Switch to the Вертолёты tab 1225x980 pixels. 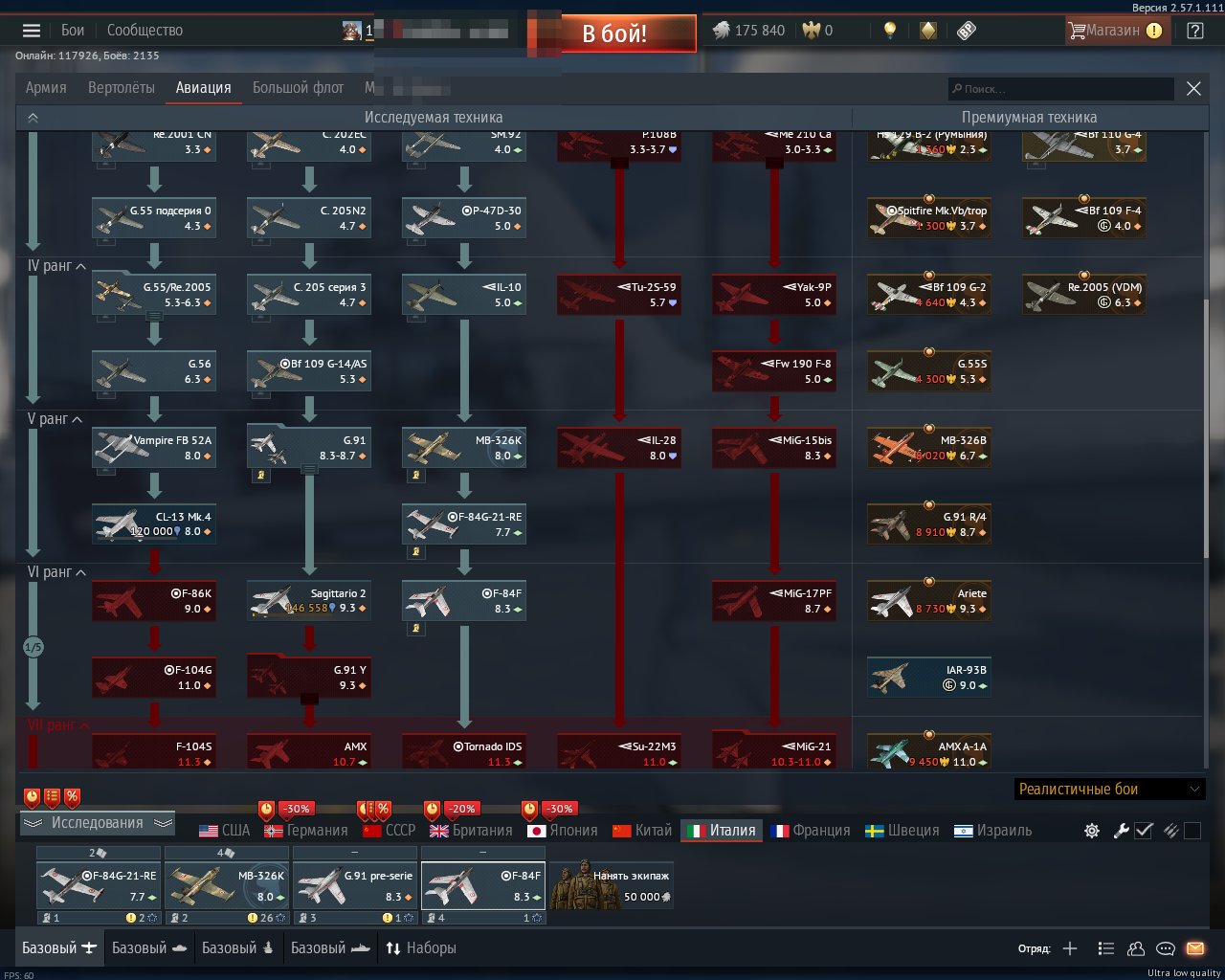[x=122, y=87]
